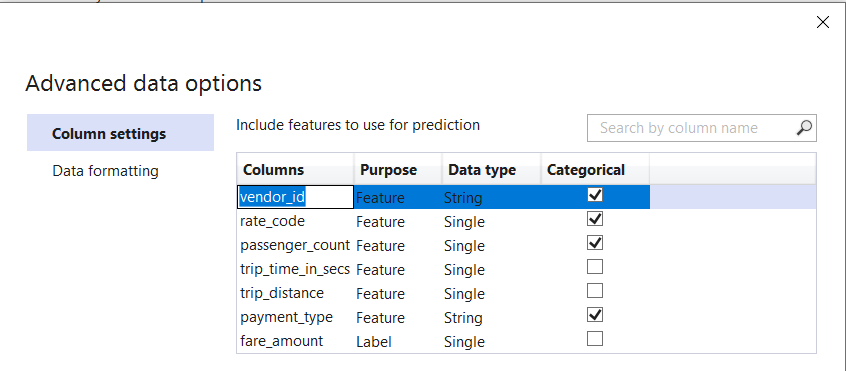Image resolution: width=846 pixels, height=371 pixels.
Task: Open Data type dropdown for payment_type
Action: pos(492,318)
